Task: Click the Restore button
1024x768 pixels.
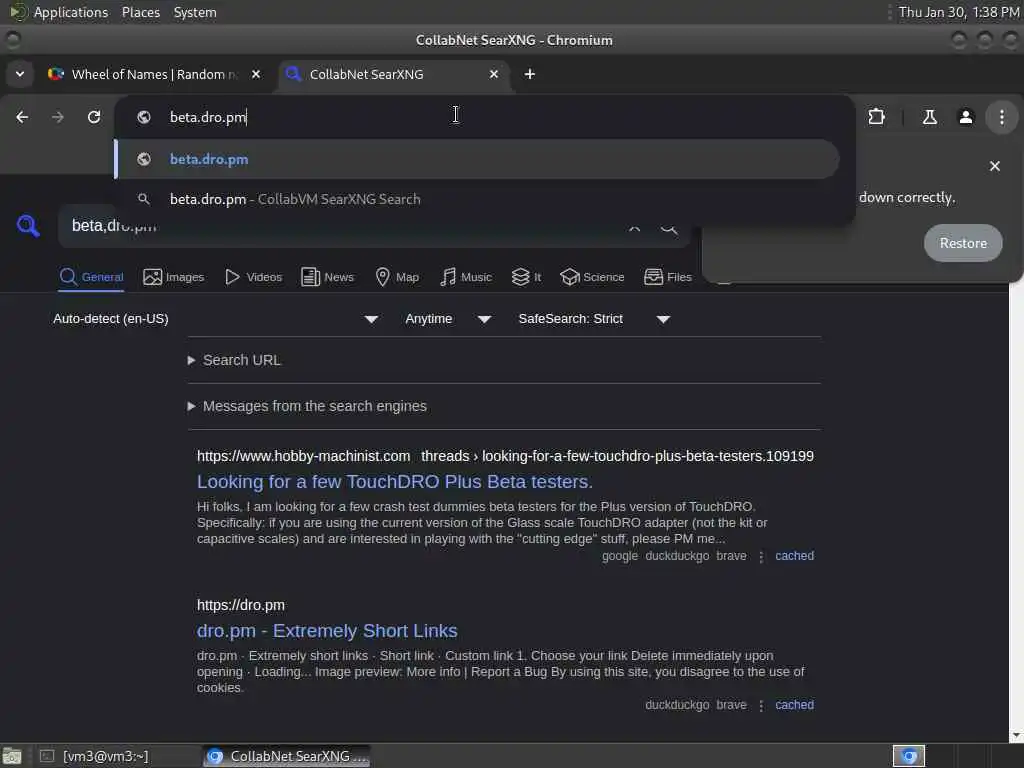Action: click(963, 243)
